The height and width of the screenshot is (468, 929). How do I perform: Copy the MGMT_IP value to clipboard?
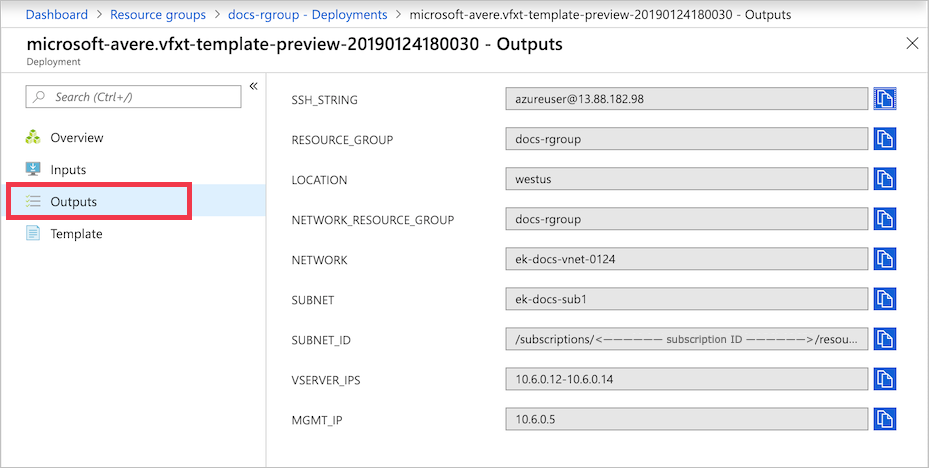885,419
